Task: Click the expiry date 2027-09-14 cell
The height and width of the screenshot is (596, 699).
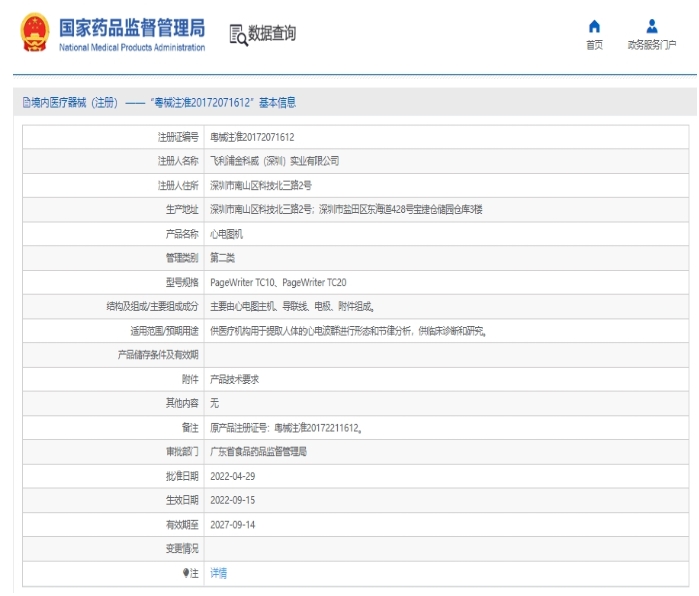Action: (x=233, y=524)
